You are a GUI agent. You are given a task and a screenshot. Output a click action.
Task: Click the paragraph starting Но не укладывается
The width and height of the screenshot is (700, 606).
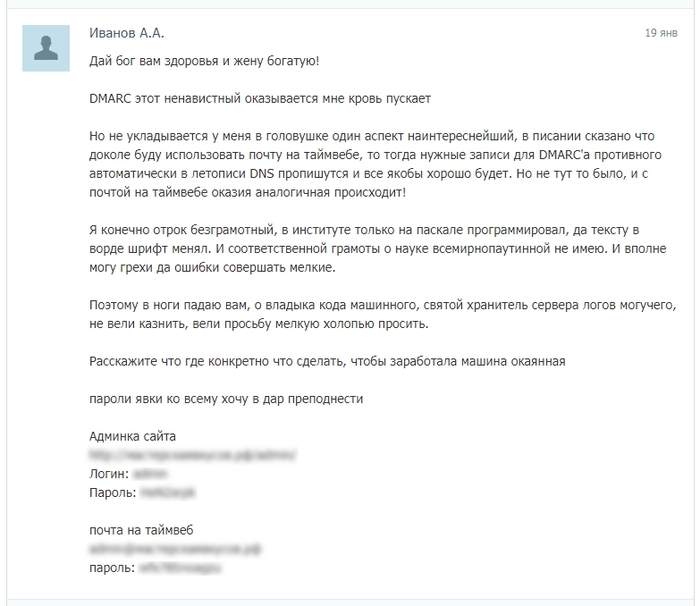point(380,164)
